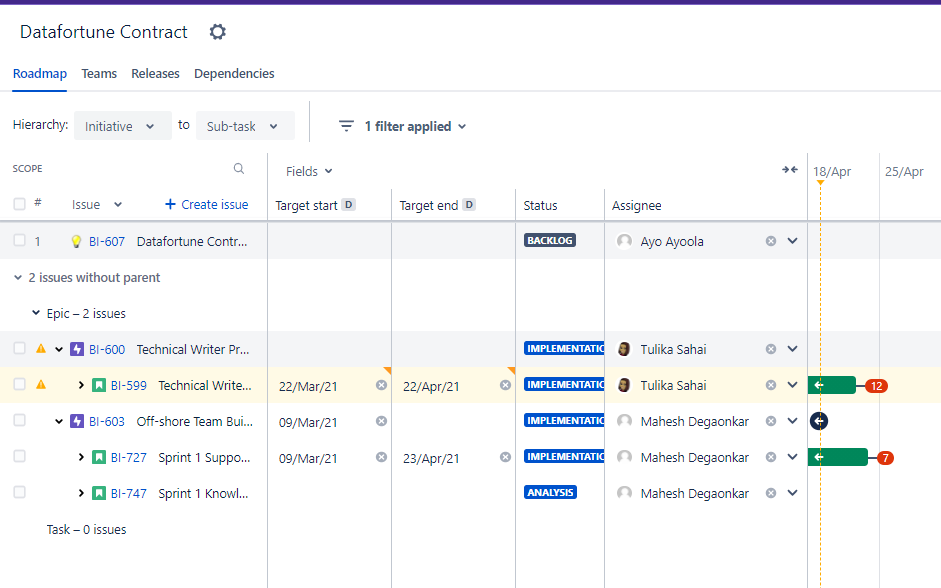Image resolution: width=941 pixels, height=588 pixels.
Task: Open assignee dropdown on BI-727 row
Action: tap(792, 457)
